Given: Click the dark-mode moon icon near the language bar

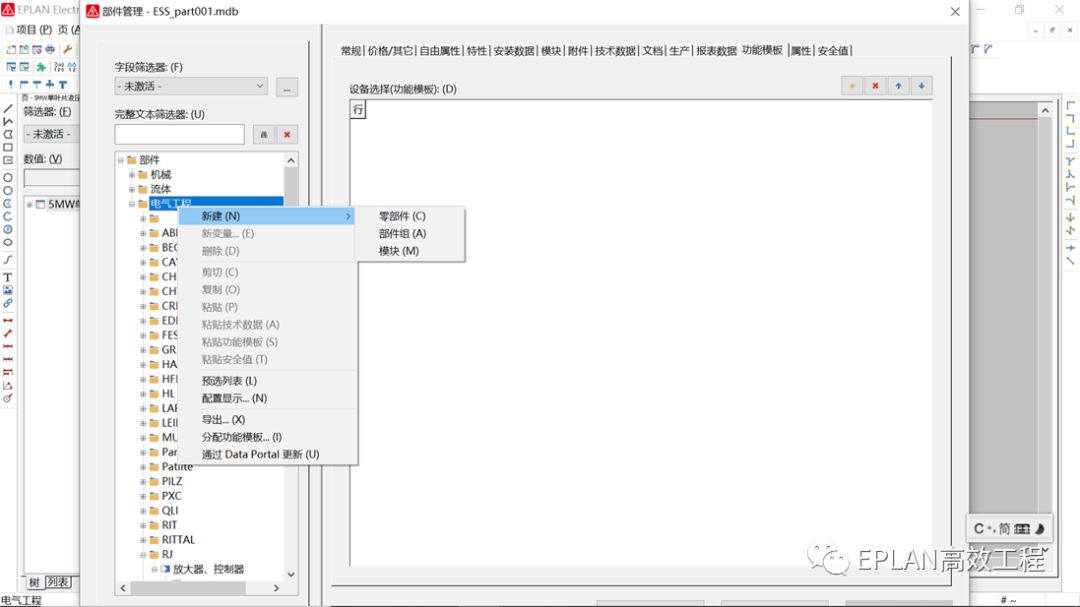Looking at the screenshot, I should pyautogui.click(x=1040, y=530).
